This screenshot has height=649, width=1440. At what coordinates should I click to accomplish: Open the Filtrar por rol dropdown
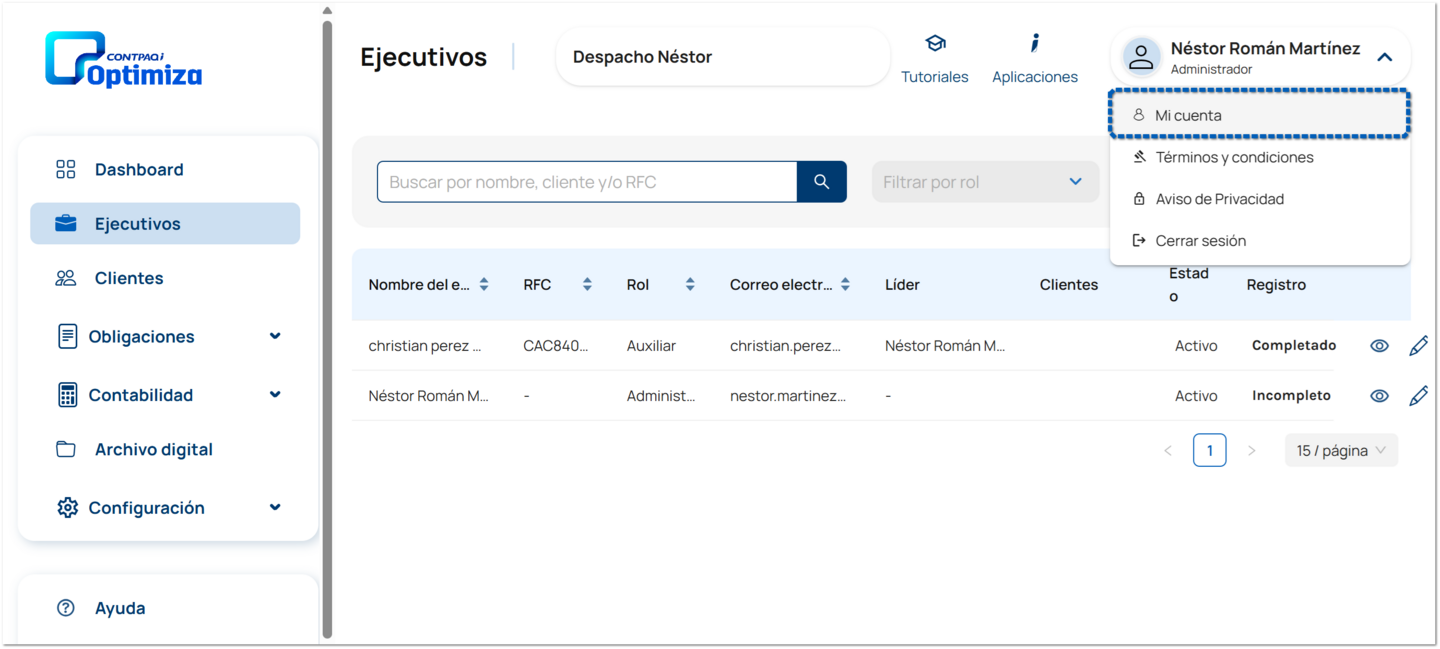(984, 182)
